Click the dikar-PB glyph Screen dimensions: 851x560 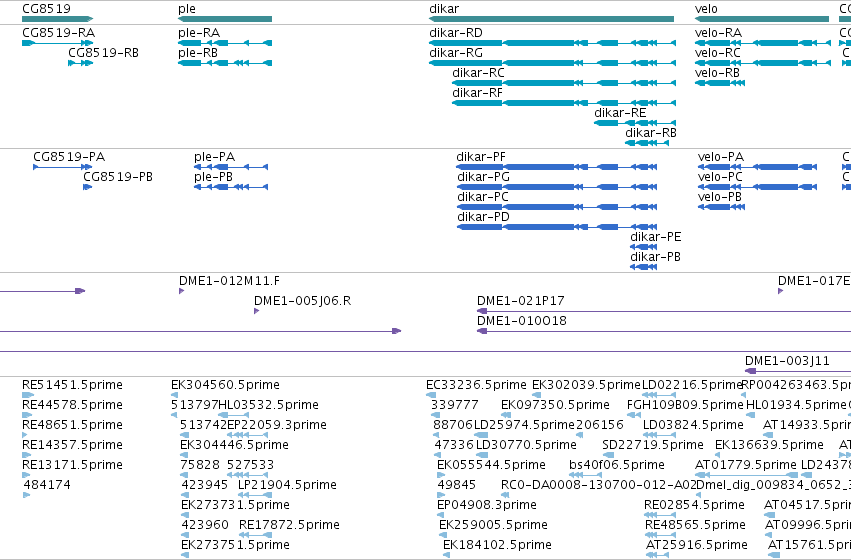[x=644, y=267]
